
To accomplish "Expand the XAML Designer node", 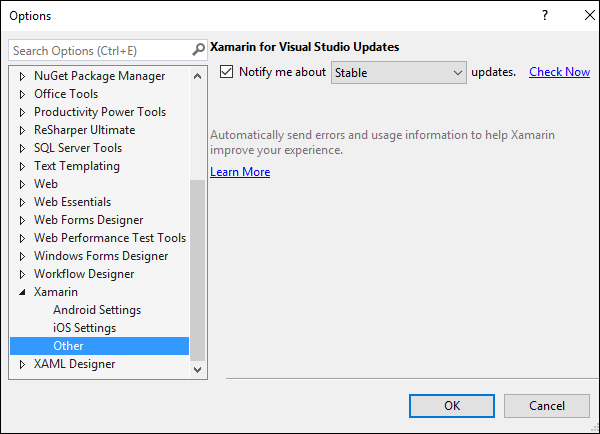I will point(23,364).
